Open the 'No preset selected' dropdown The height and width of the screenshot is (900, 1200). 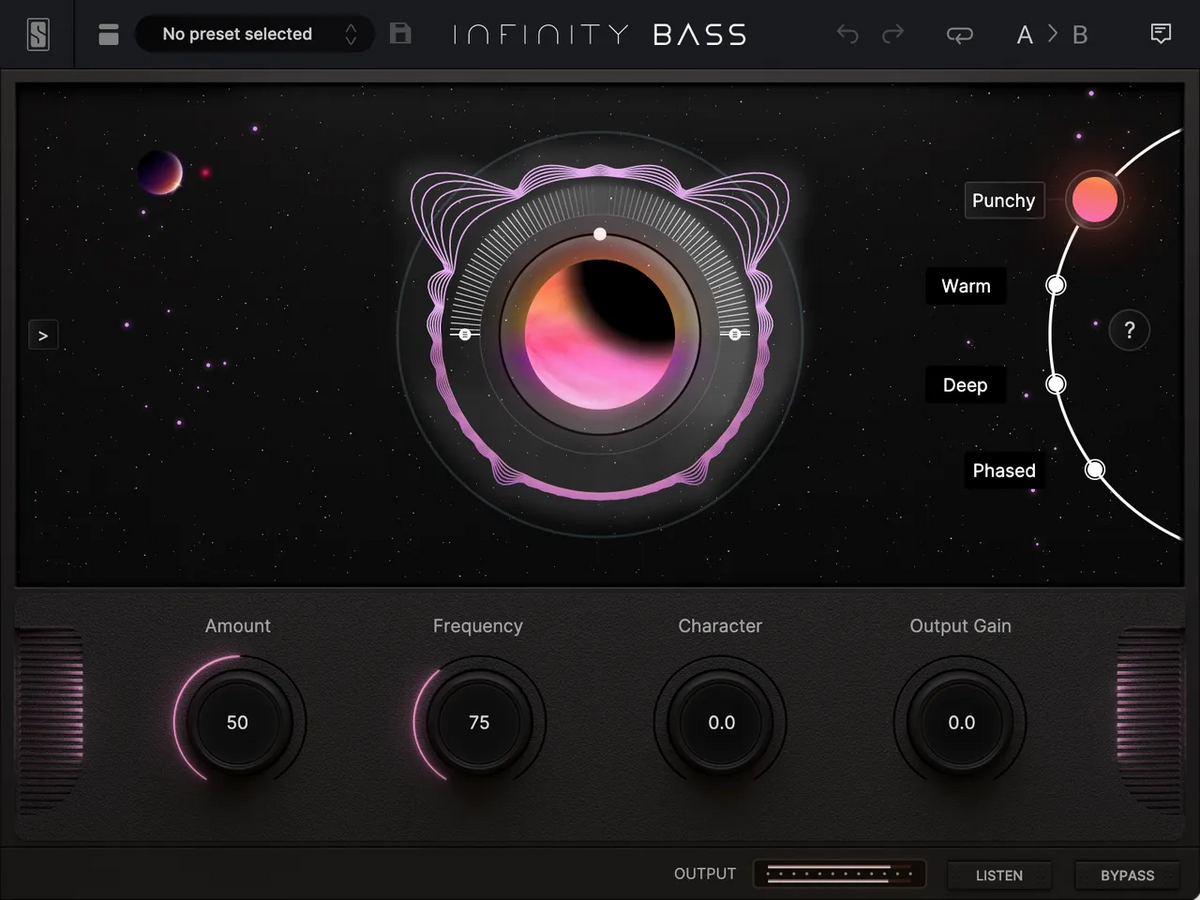click(x=237, y=33)
